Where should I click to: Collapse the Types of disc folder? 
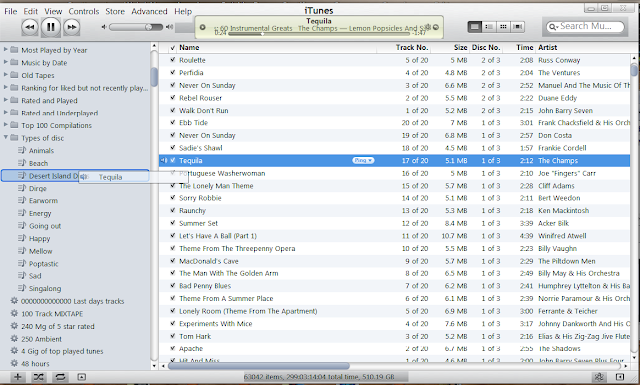(x=6, y=138)
